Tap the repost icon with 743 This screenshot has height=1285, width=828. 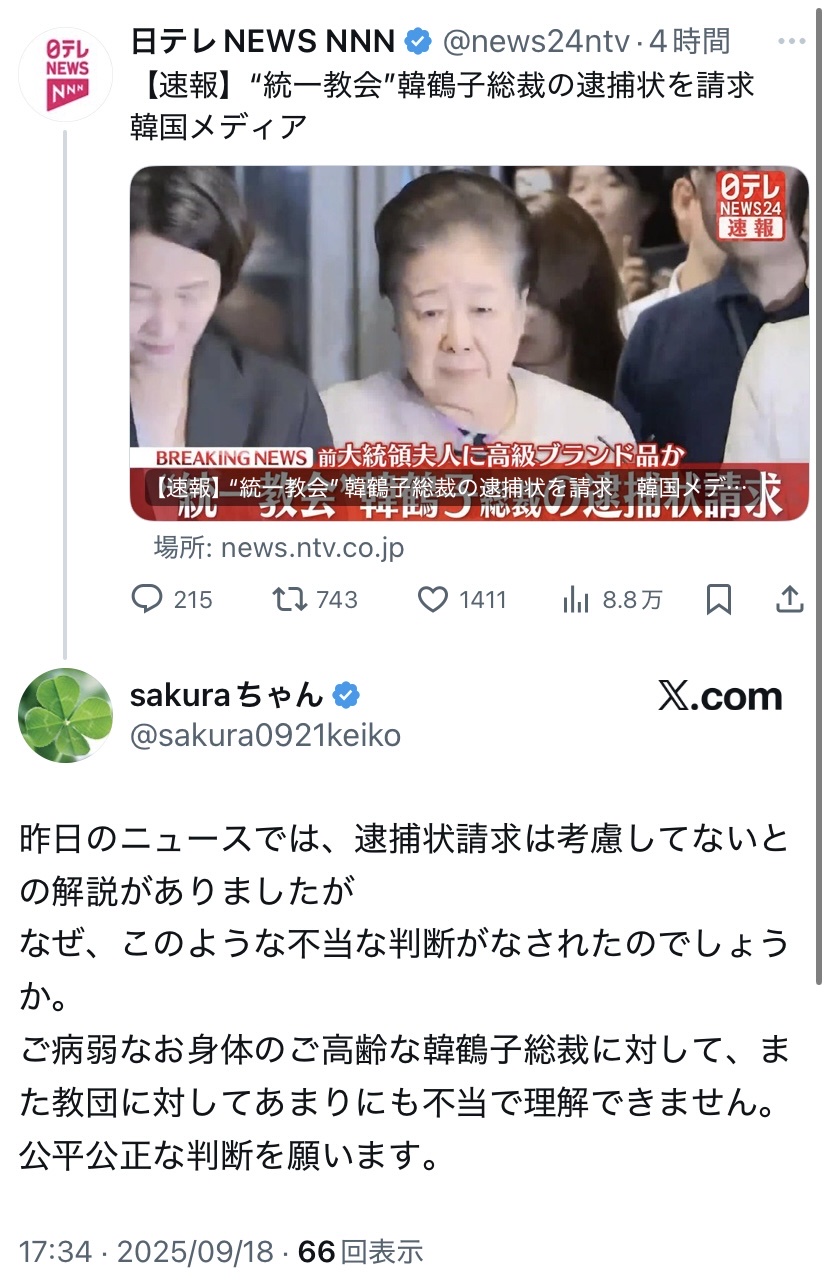pyautogui.click(x=290, y=599)
